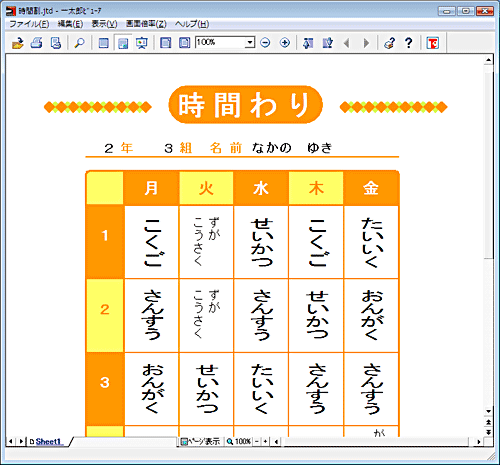
Task: Click period 1 row header
Action: (x=105, y=242)
